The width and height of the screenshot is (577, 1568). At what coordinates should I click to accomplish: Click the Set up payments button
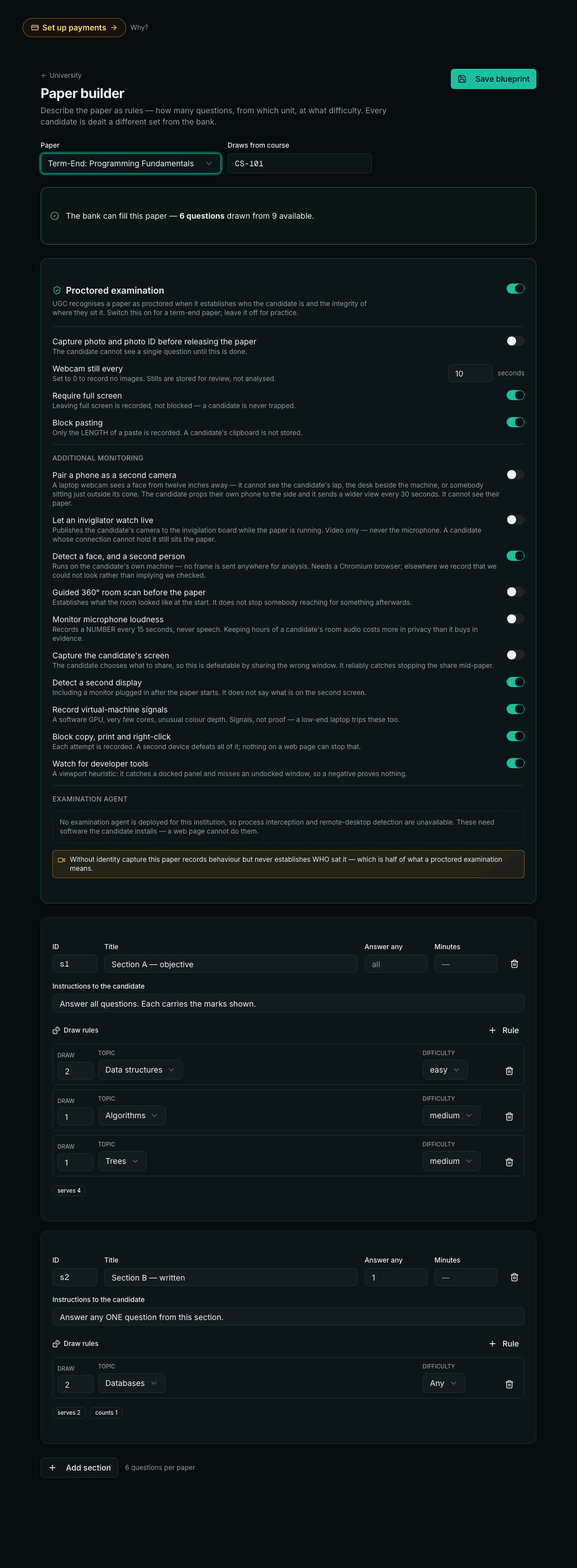pos(74,28)
